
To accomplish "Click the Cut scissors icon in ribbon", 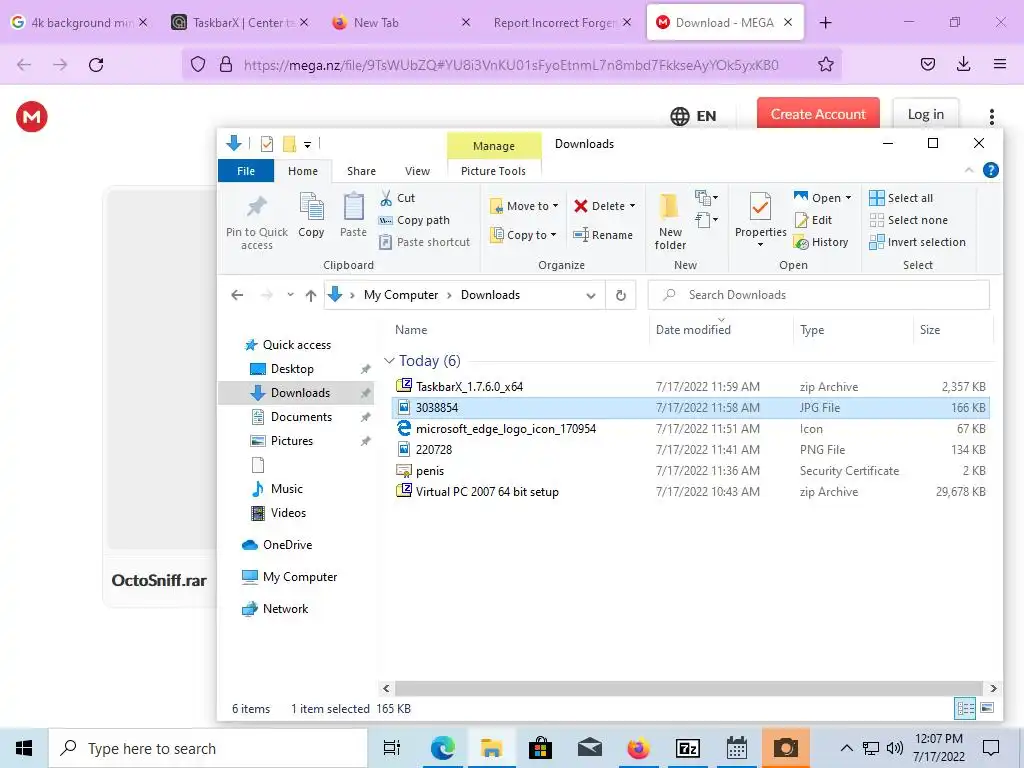I will coord(386,198).
